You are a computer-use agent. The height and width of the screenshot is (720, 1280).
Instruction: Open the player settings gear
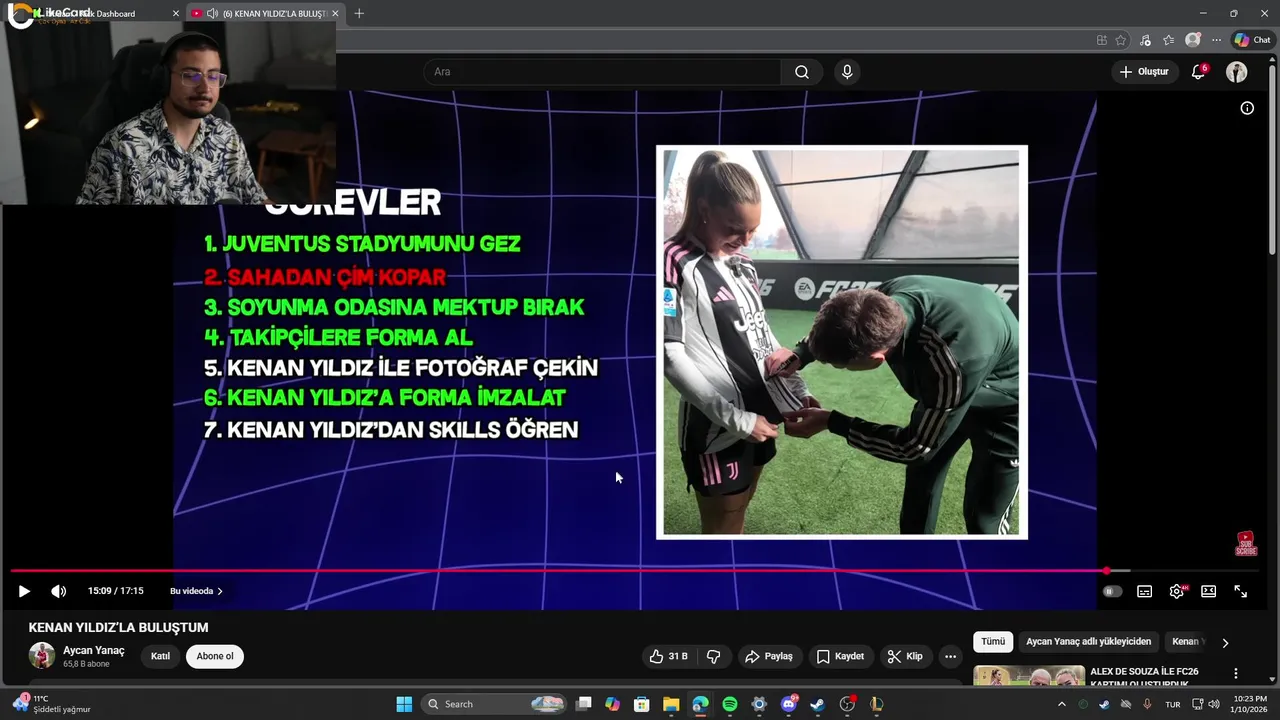click(1177, 591)
